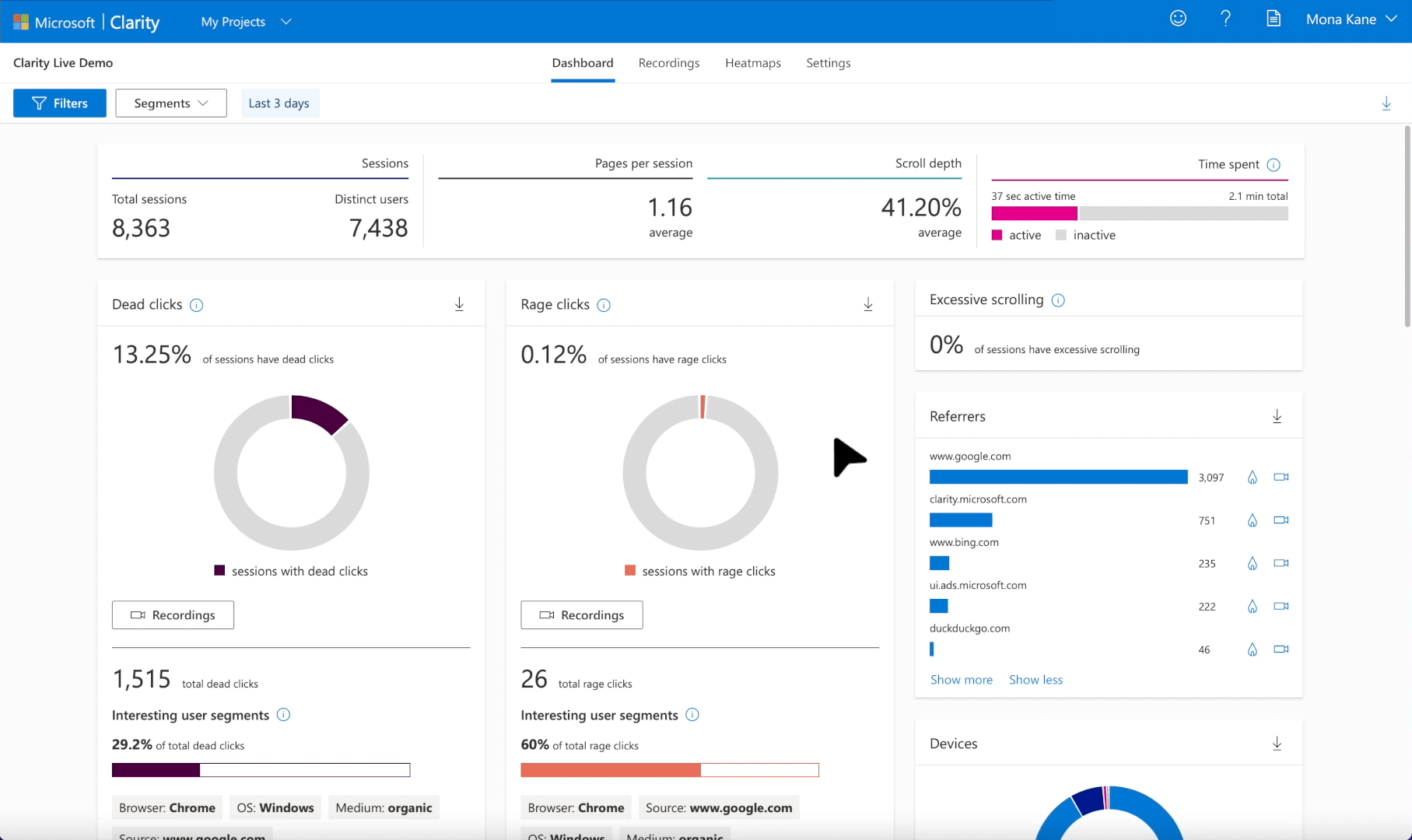Download the Rage clicks card data
This screenshot has height=840, width=1412.
(868, 304)
